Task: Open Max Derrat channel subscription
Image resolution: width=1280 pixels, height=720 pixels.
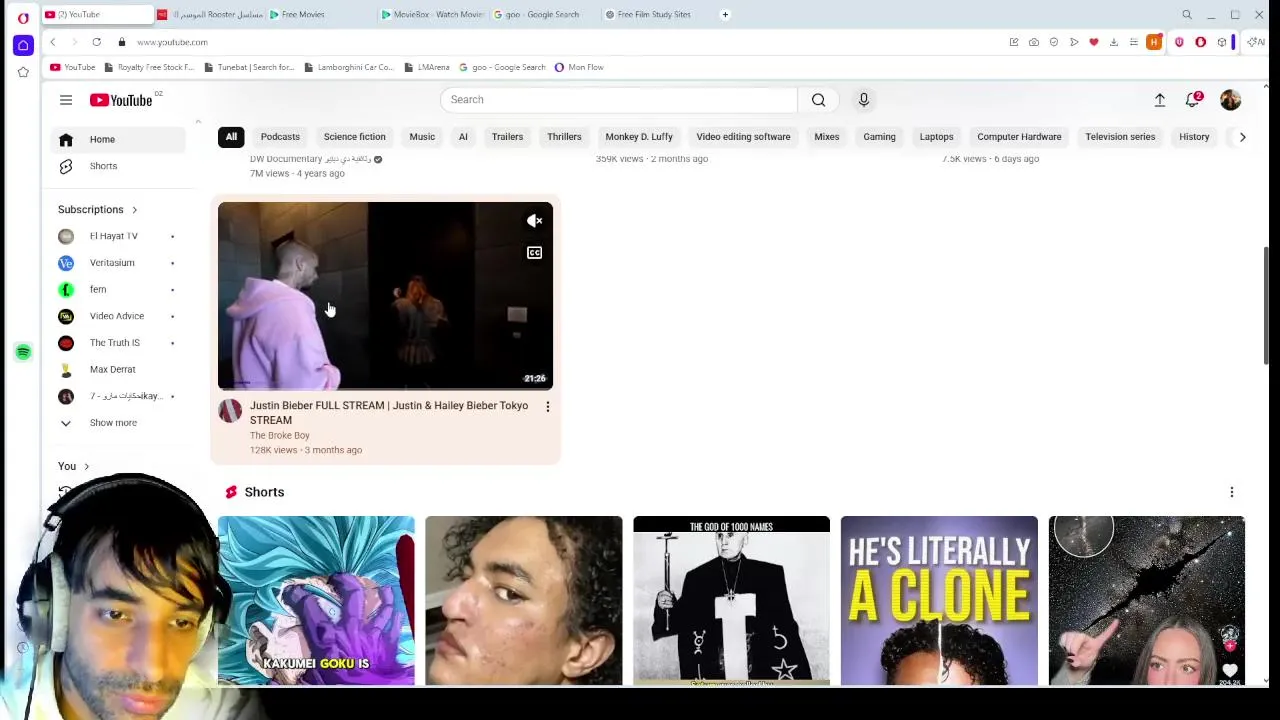Action: coord(112,369)
